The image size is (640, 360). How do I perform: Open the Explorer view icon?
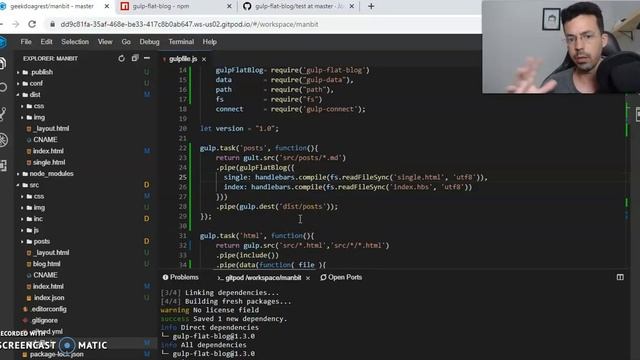click(x=3, y=63)
